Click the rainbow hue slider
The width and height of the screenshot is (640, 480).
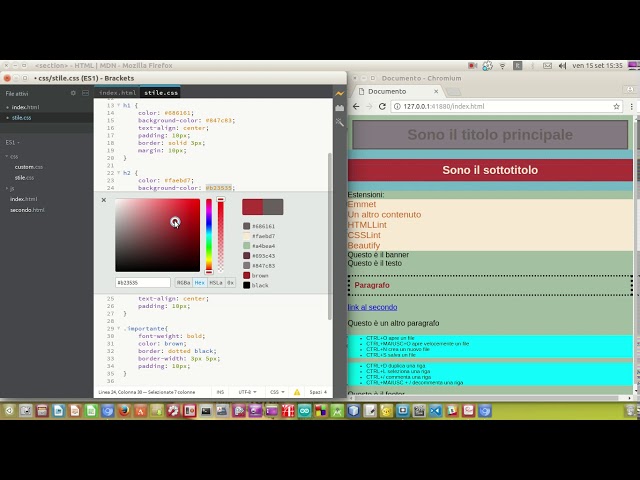click(209, 236)
